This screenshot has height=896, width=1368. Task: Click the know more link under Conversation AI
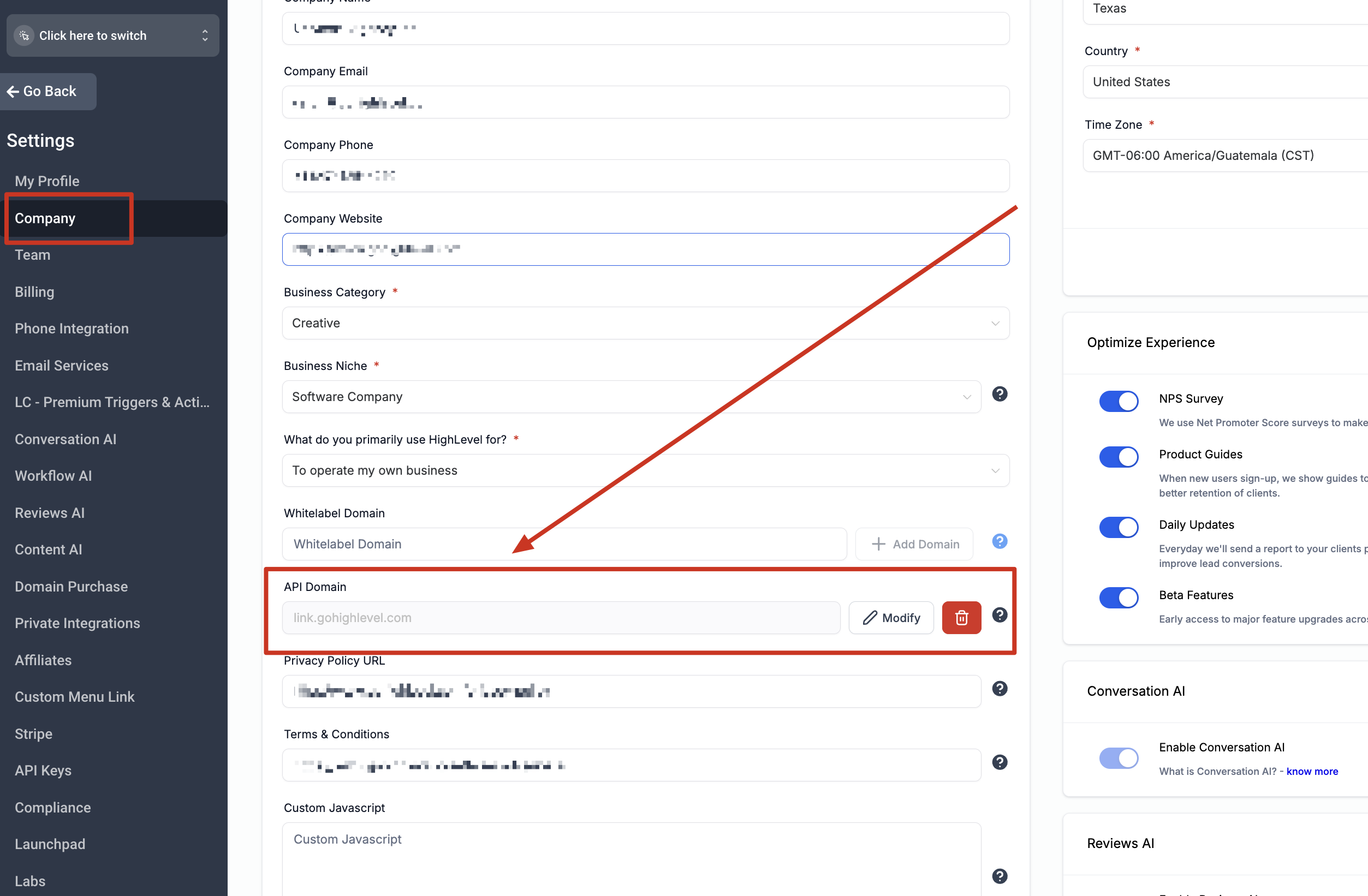1312,770
